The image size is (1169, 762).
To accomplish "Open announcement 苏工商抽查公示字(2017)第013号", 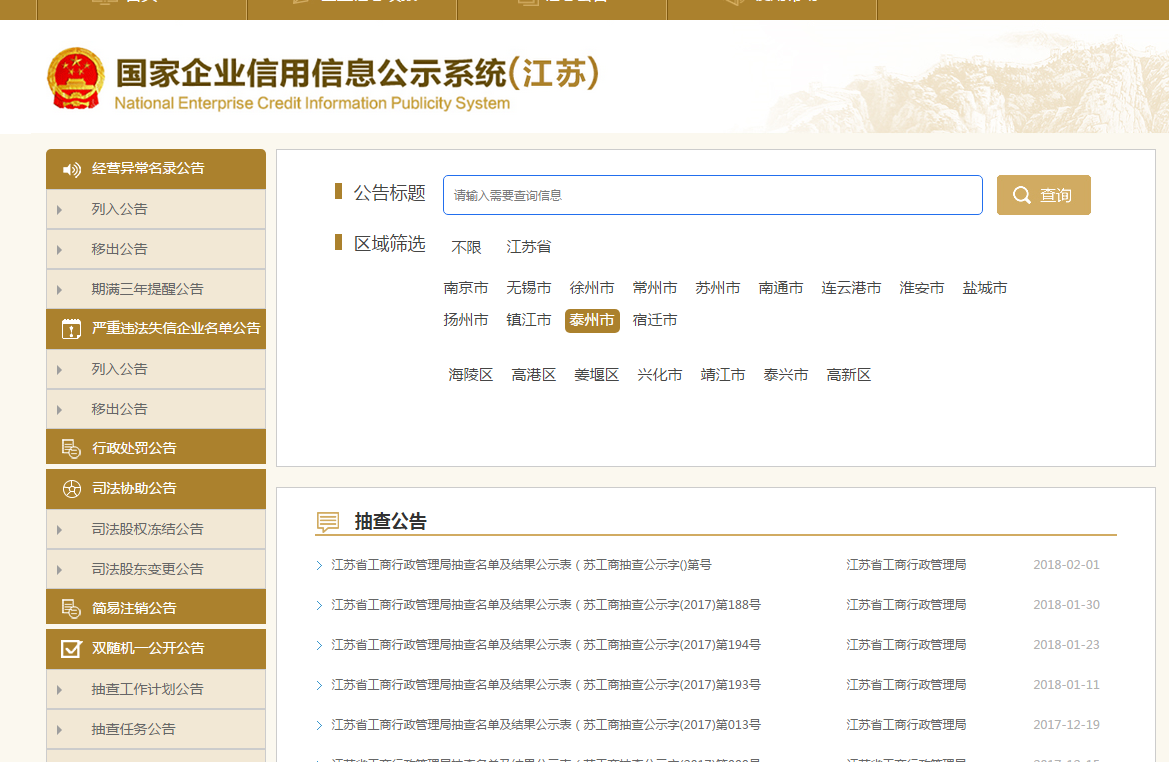I will (546, 725).
